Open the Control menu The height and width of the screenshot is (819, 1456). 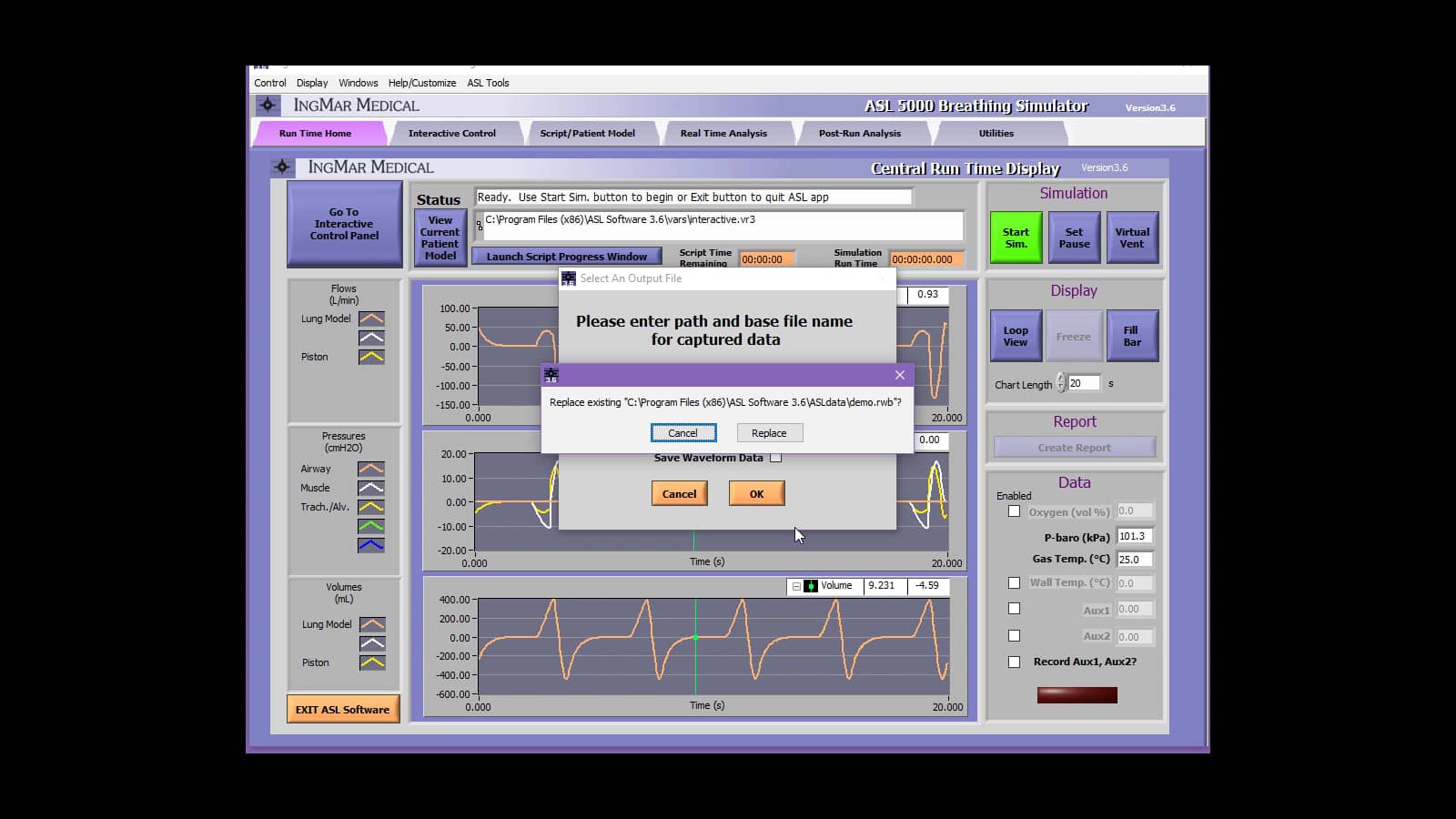pos(269,82)
